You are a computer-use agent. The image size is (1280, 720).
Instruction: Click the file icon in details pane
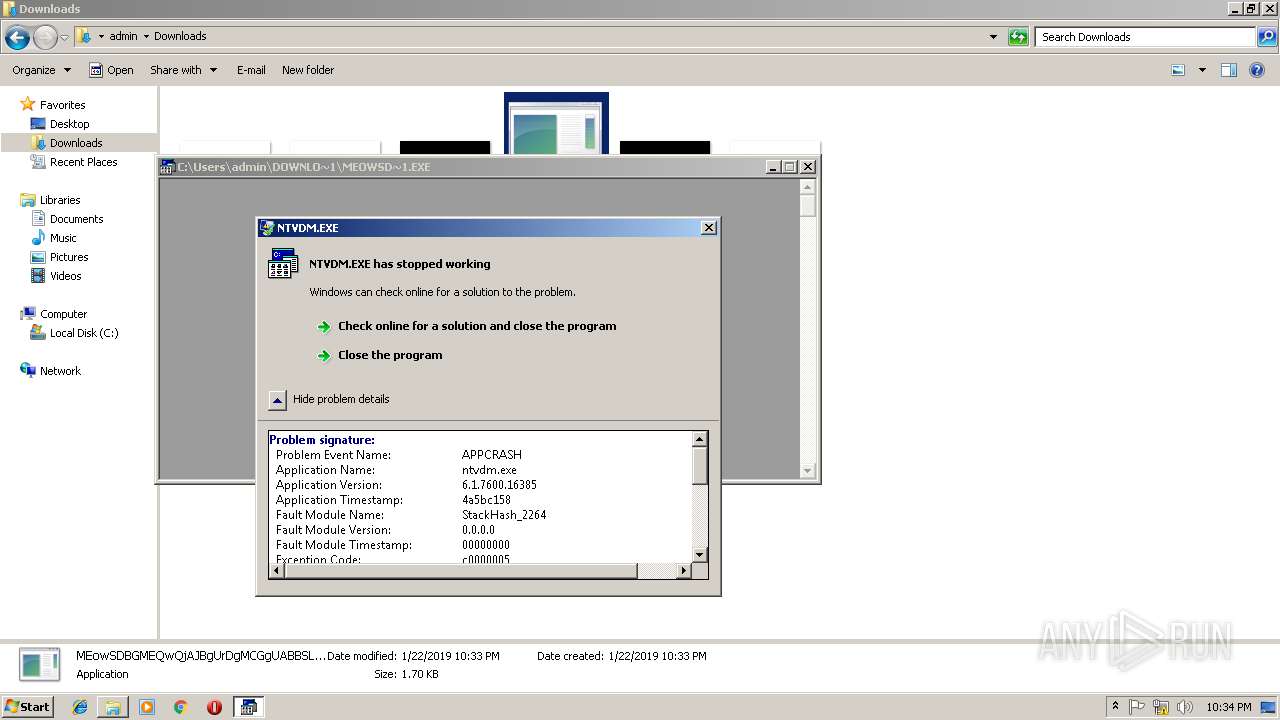[x=40, y=665]
